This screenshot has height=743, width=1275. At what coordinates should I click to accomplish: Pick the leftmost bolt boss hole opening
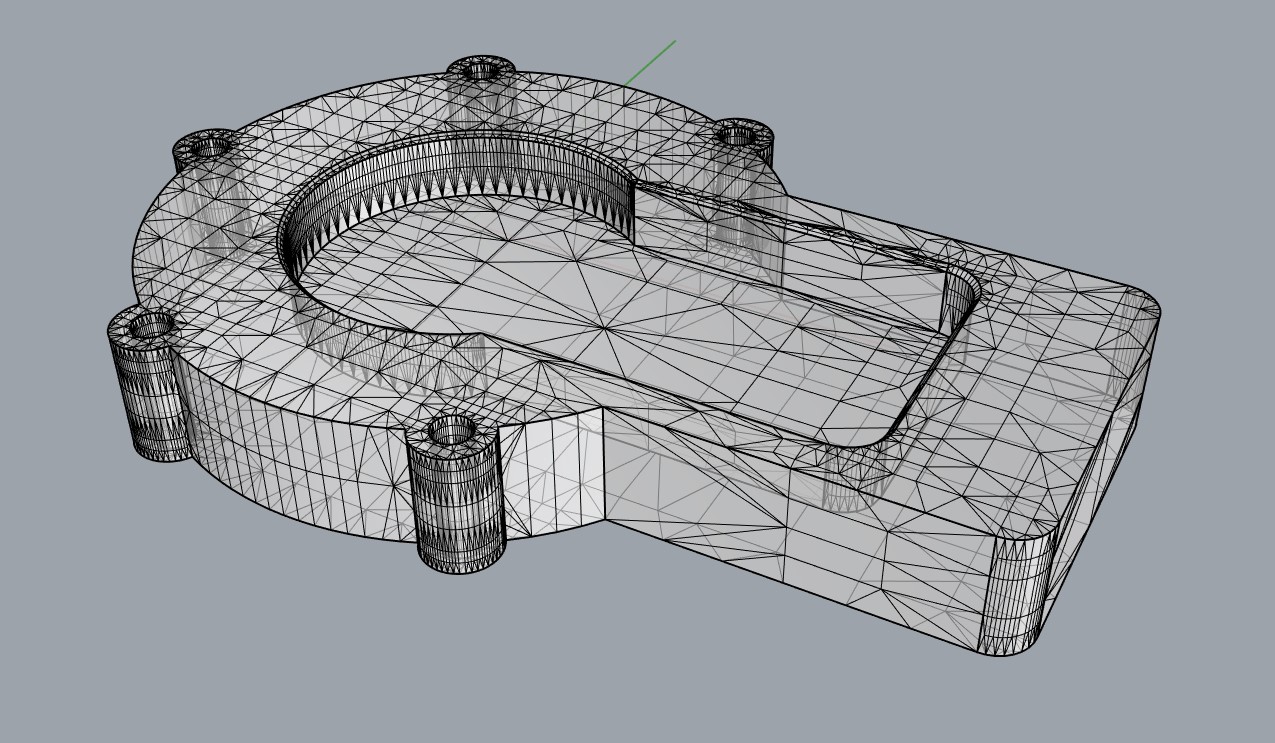coord(152,325)
